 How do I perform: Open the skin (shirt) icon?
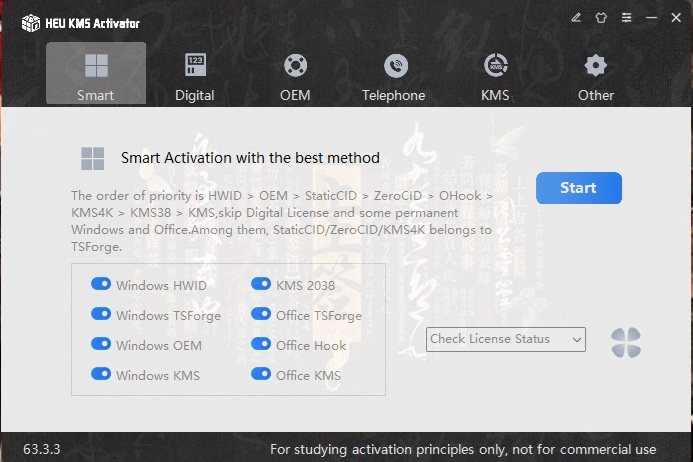601,18
